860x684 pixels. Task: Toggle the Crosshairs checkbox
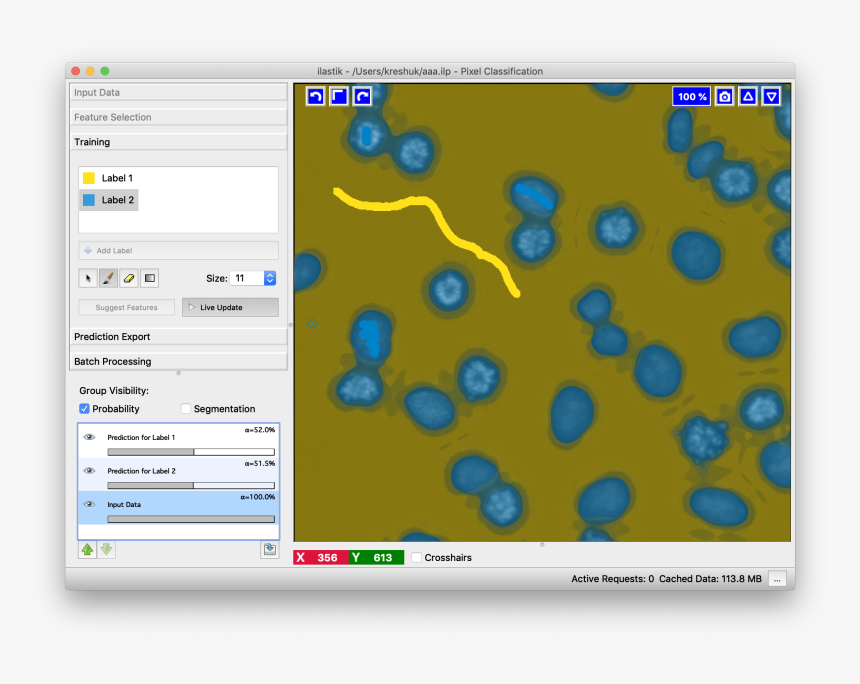pyautogui.click(x=417, y=557)
